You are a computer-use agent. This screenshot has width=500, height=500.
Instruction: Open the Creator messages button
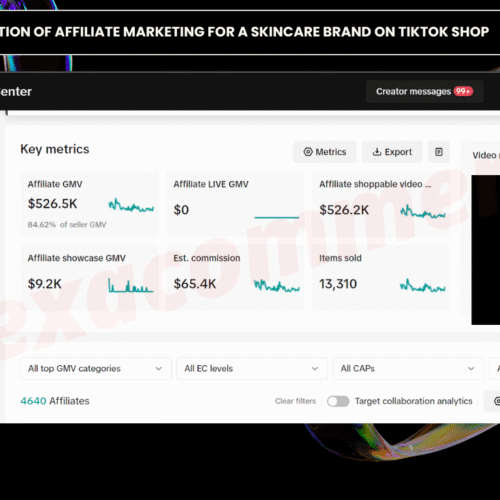(425, 91)
